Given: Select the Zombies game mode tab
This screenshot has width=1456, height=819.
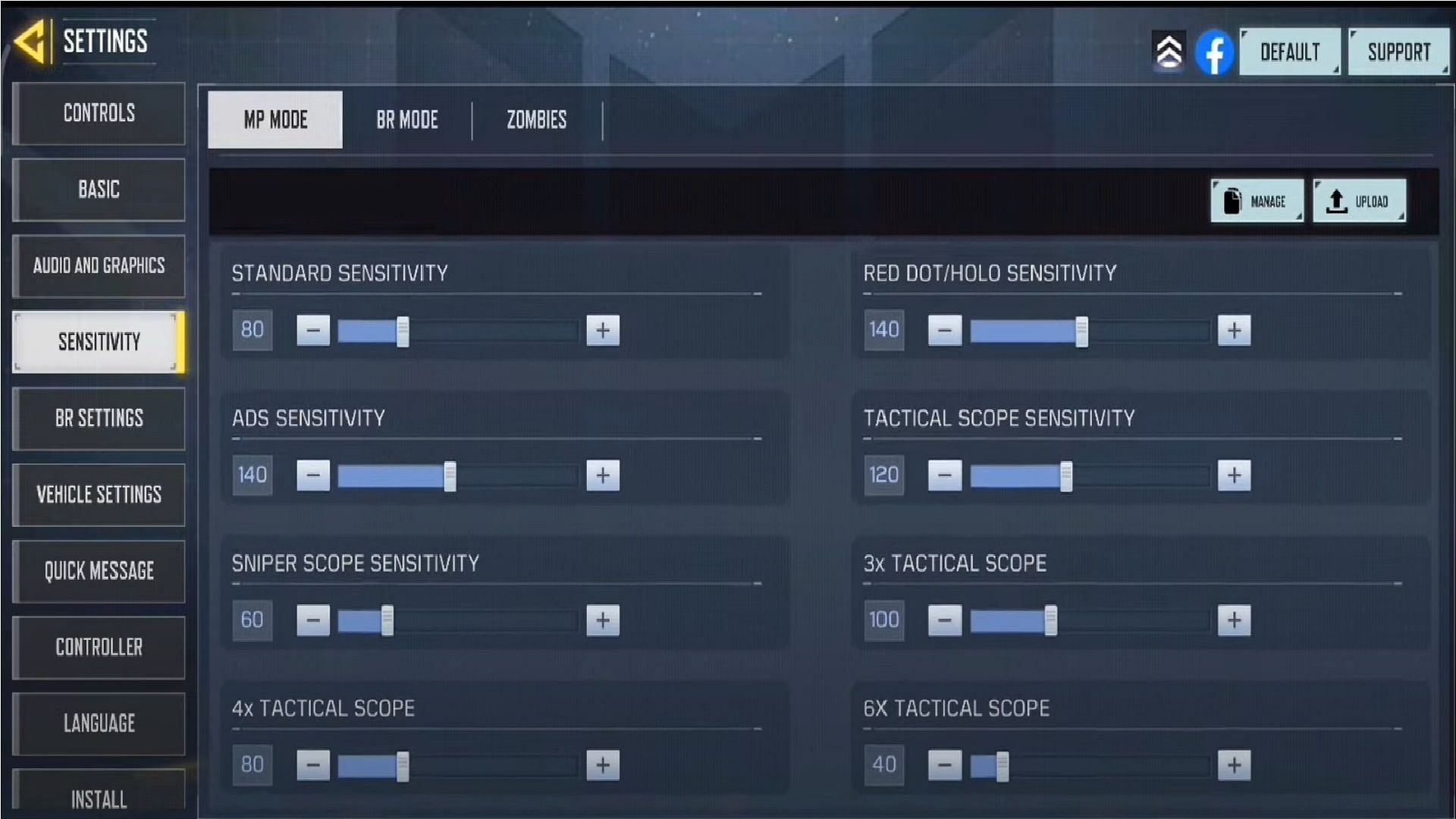Looking at the screenshot, I should coord(537,119).
